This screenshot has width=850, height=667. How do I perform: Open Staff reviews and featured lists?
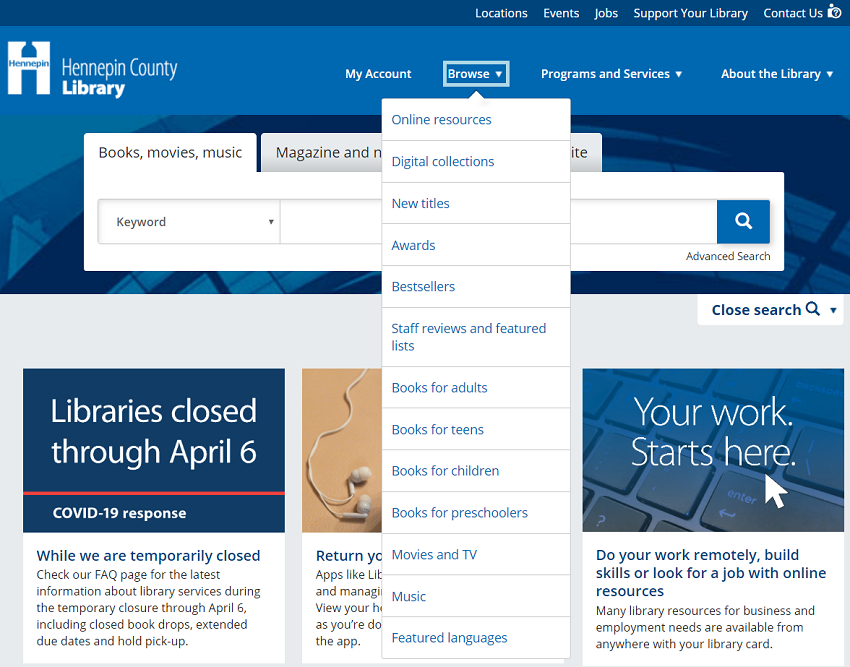pyautogui.click(x=476, y=337)
